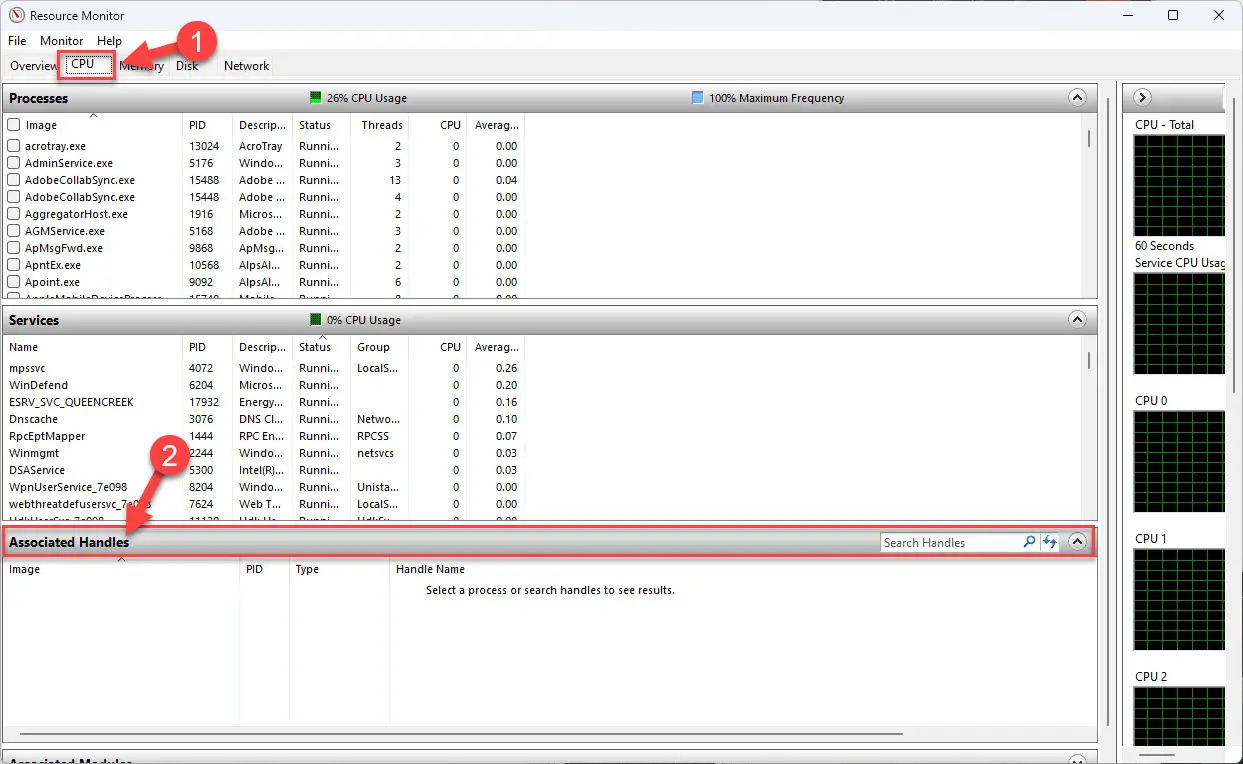Click the magnifier icon in Search Handles

tap(1029, 542)
